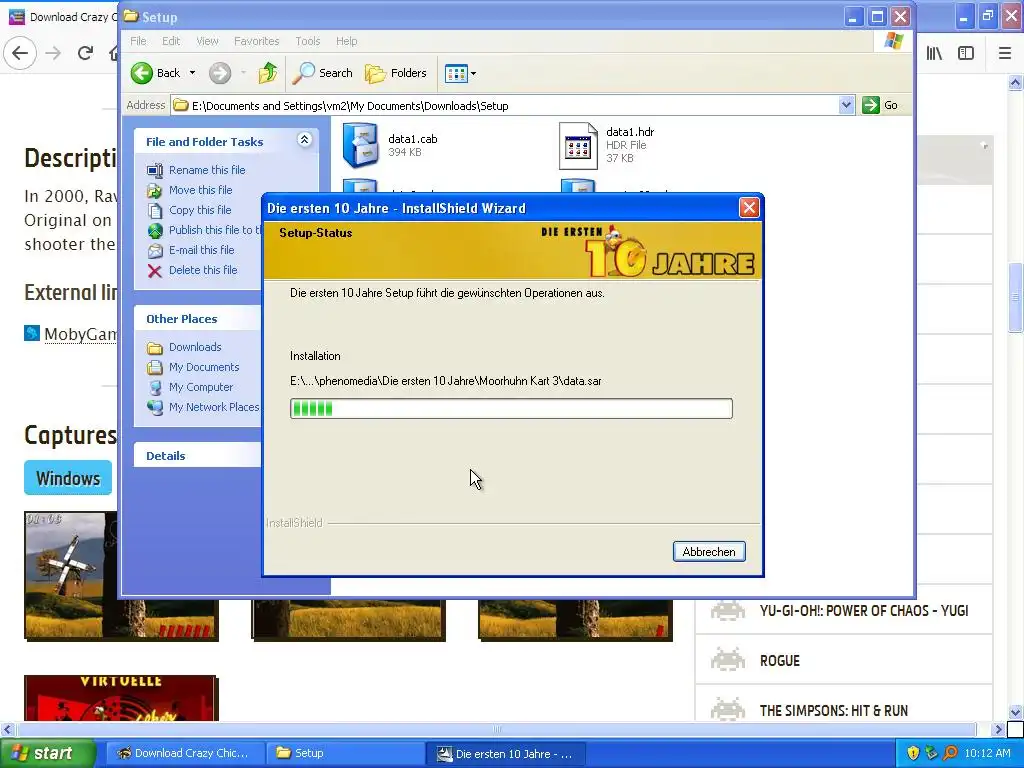The height and width of the screenshot is (768, 1024).
Task: Click the Windows Start button
Action: coord(47,754)
